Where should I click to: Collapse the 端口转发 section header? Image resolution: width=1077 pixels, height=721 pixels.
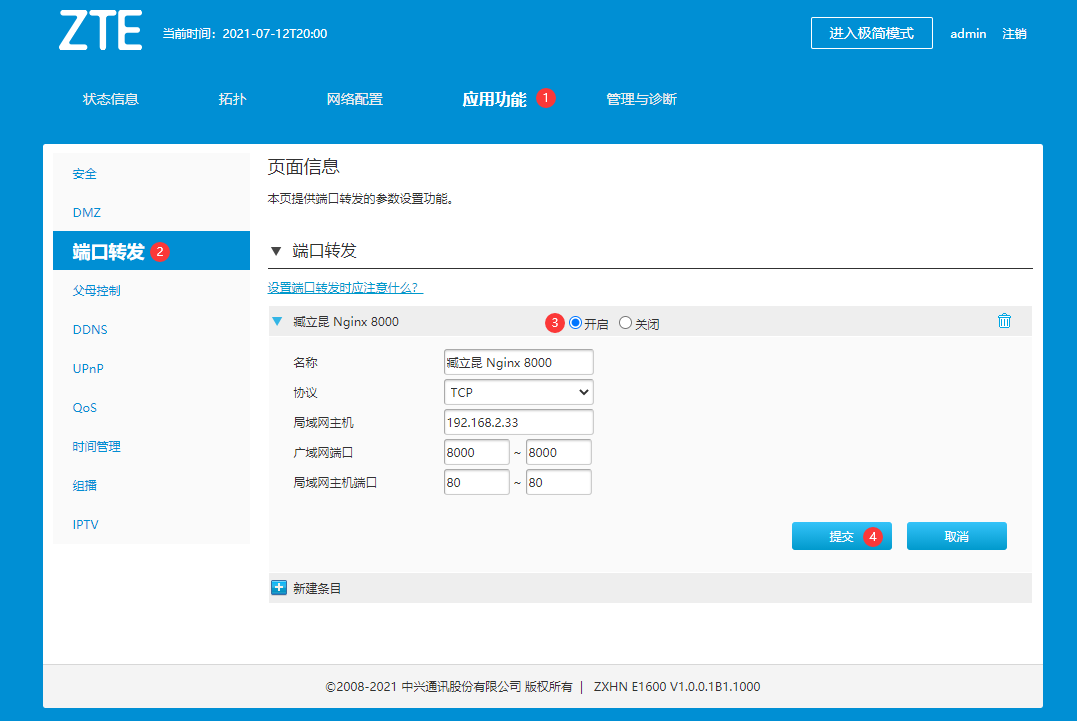tap(276, 251)
